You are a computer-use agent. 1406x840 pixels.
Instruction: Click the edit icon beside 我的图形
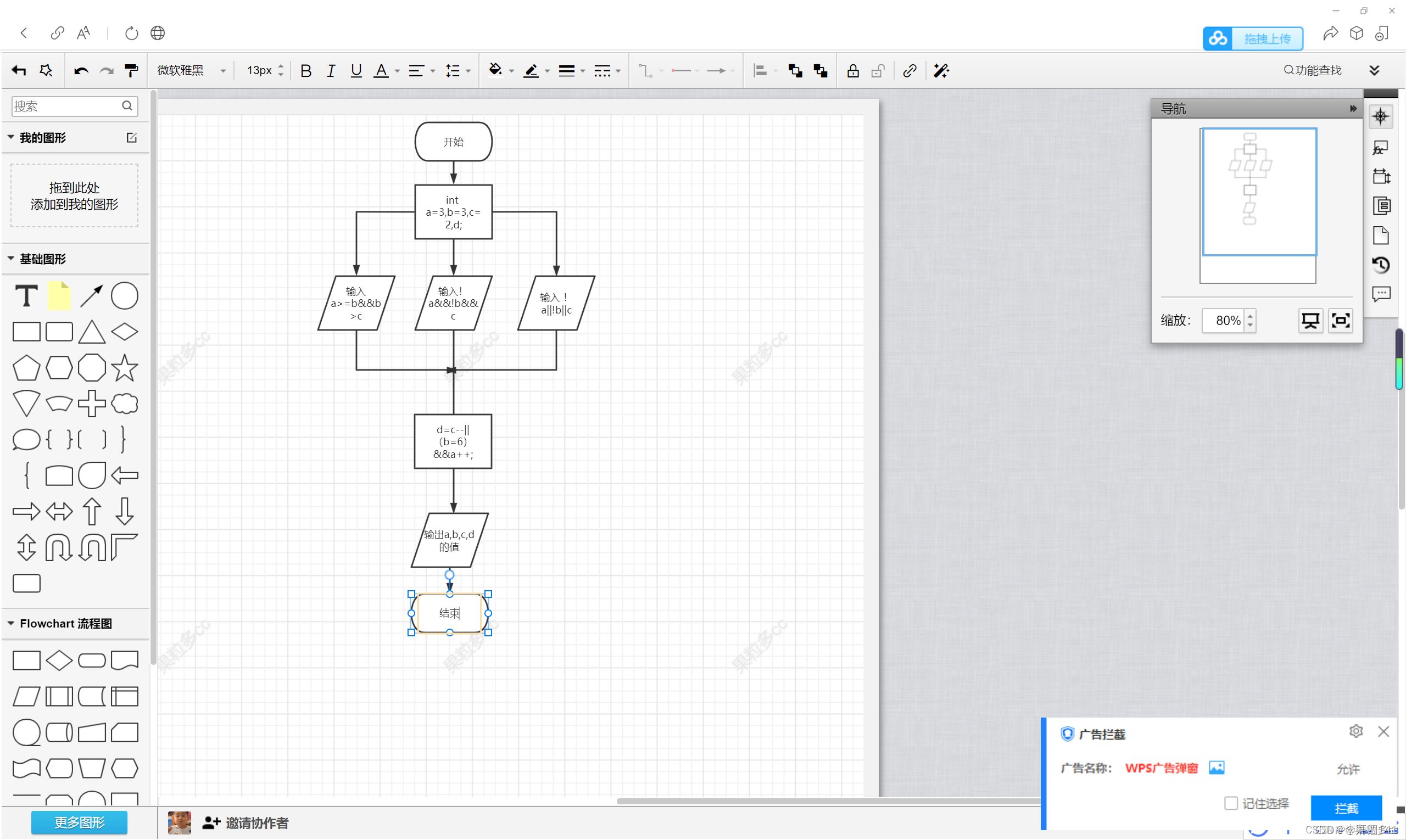coord(131,138)
